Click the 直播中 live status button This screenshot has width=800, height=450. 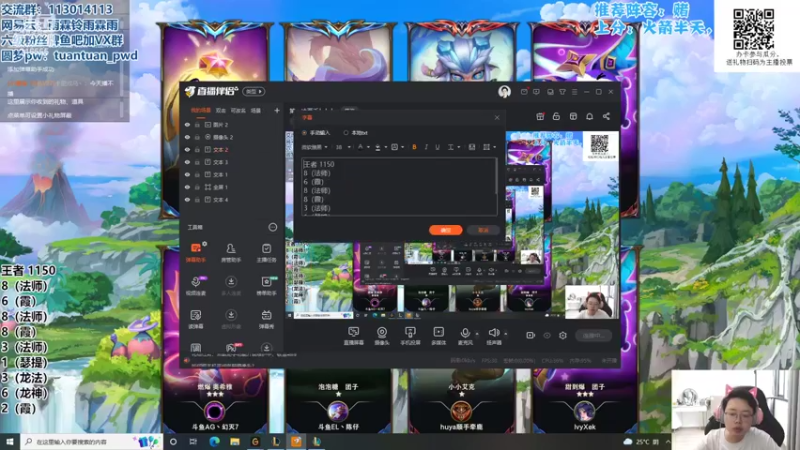[593, 335]
